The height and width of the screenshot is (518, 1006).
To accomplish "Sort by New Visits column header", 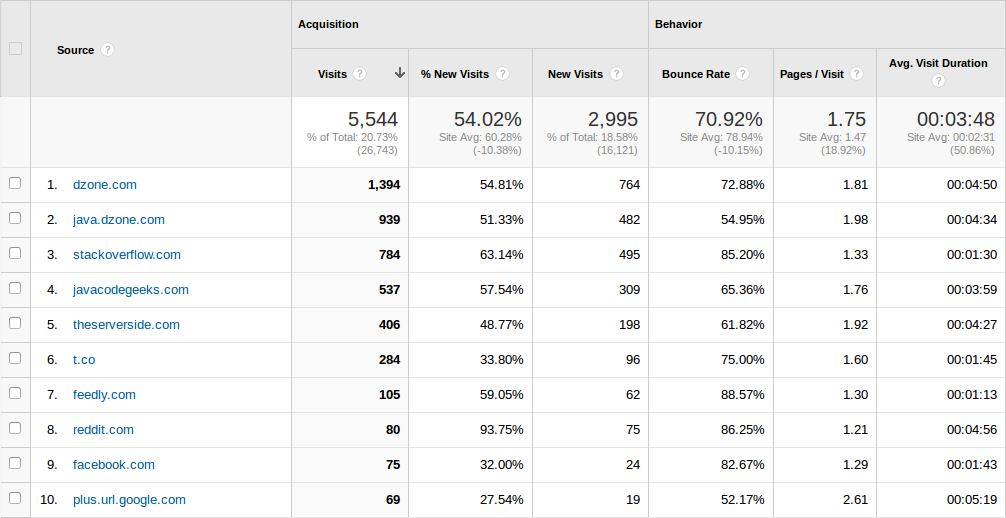I will (575, 74).
